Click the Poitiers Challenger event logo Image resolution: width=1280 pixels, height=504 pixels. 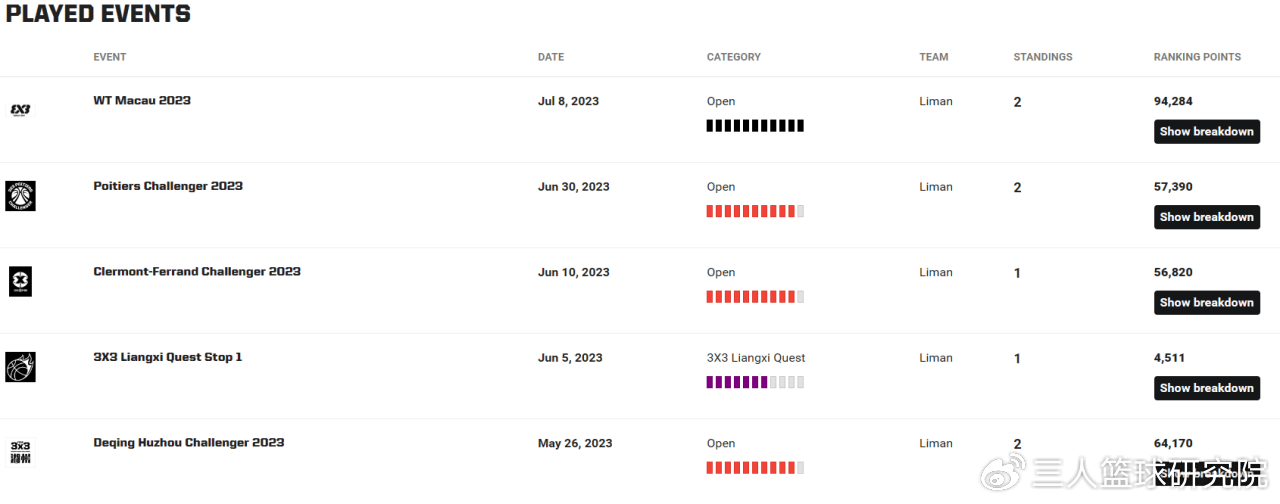[20, 195]
